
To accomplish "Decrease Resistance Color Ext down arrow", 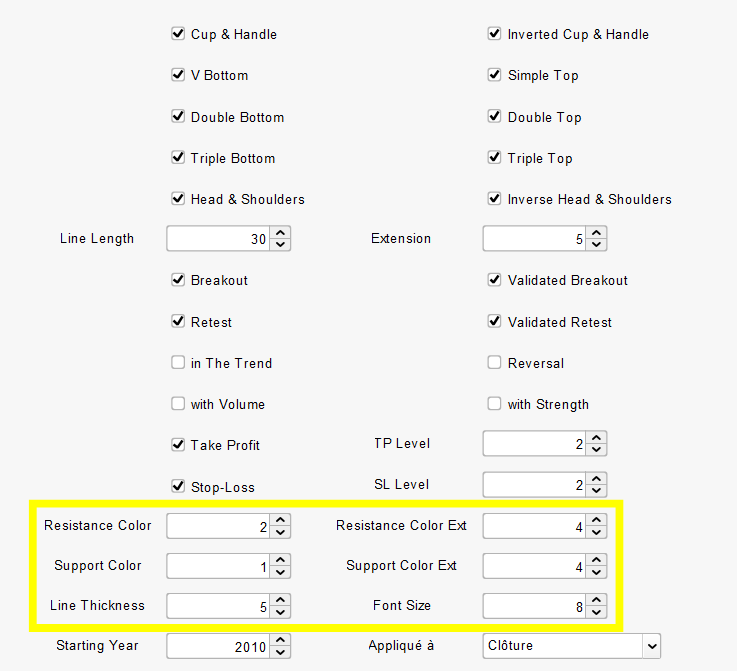I will [596, 532].
